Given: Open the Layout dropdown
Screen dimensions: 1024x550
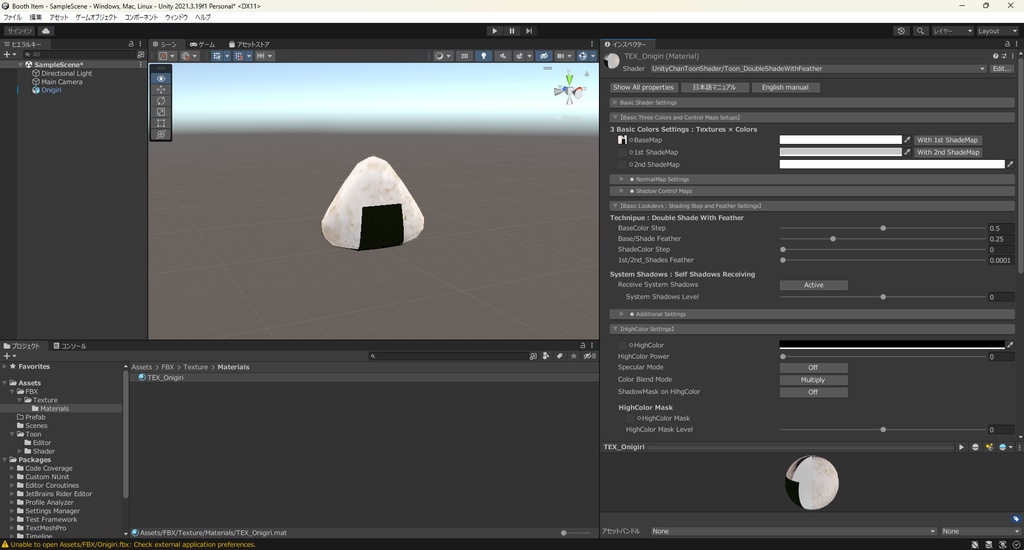Looking at the screenshot, I should [997, 31].
